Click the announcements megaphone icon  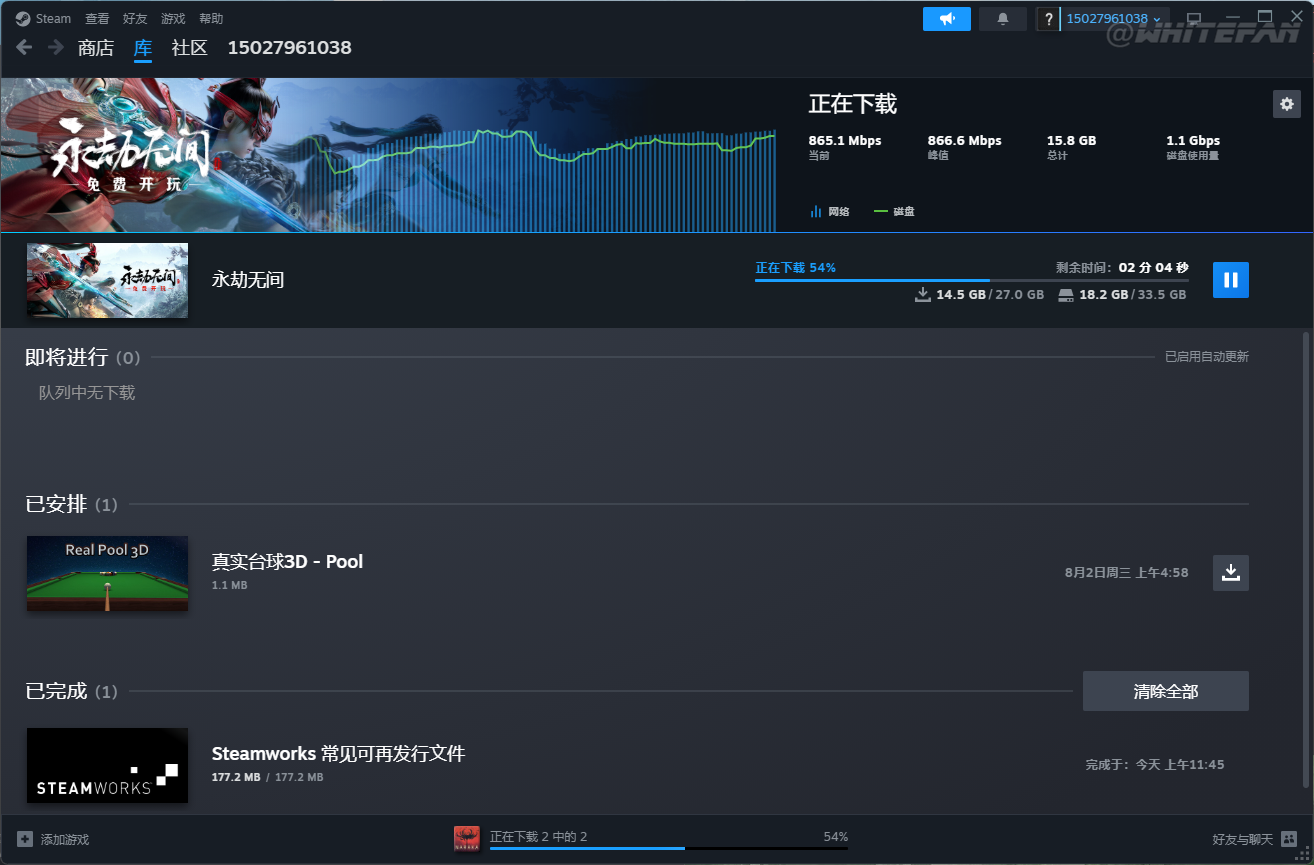[x=947, y=19]
